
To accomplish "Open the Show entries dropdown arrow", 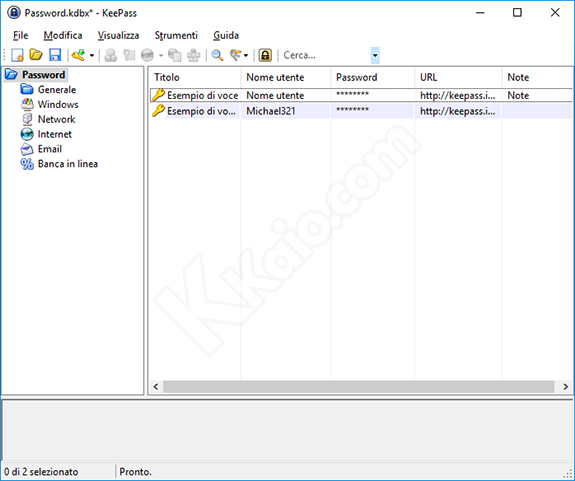I will [246, 56].
